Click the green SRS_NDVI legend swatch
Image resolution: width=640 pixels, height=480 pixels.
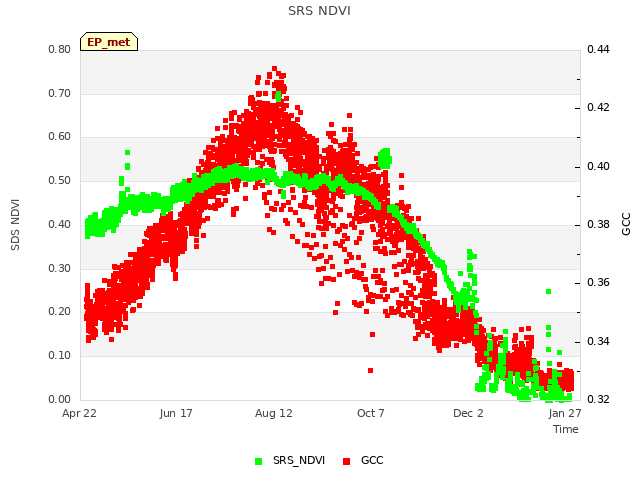tap(258, 461)
